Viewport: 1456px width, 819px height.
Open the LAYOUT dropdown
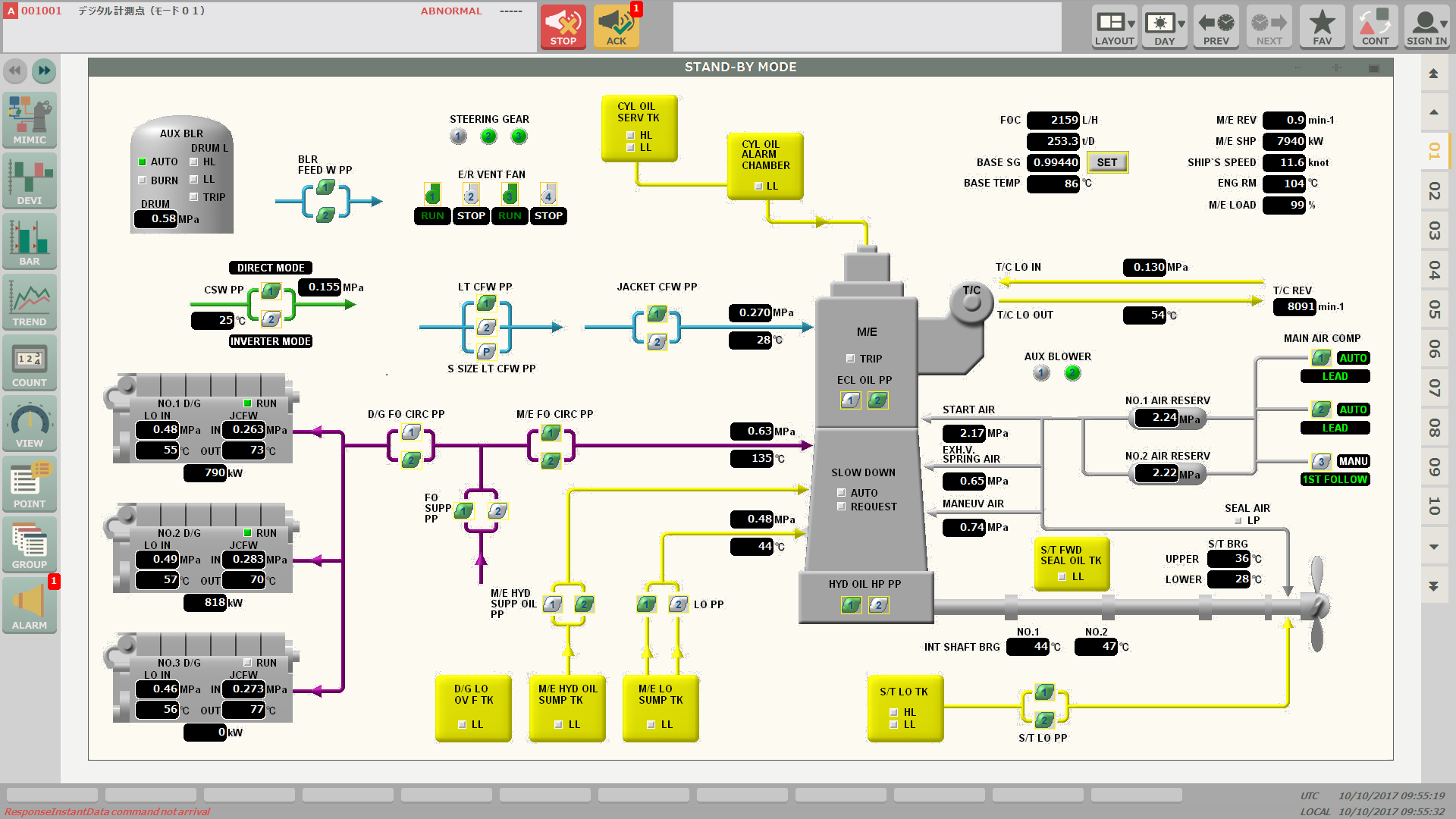click(1114, 27)
